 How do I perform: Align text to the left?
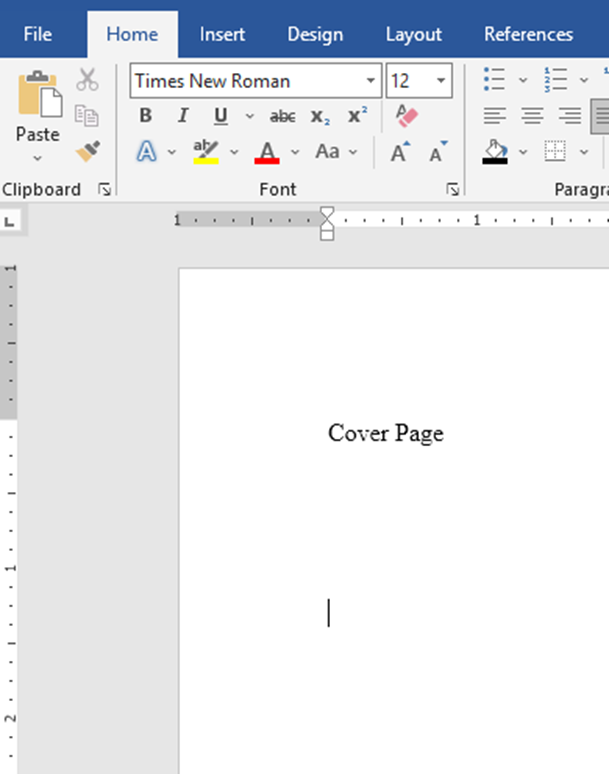(x=495, y=116)
